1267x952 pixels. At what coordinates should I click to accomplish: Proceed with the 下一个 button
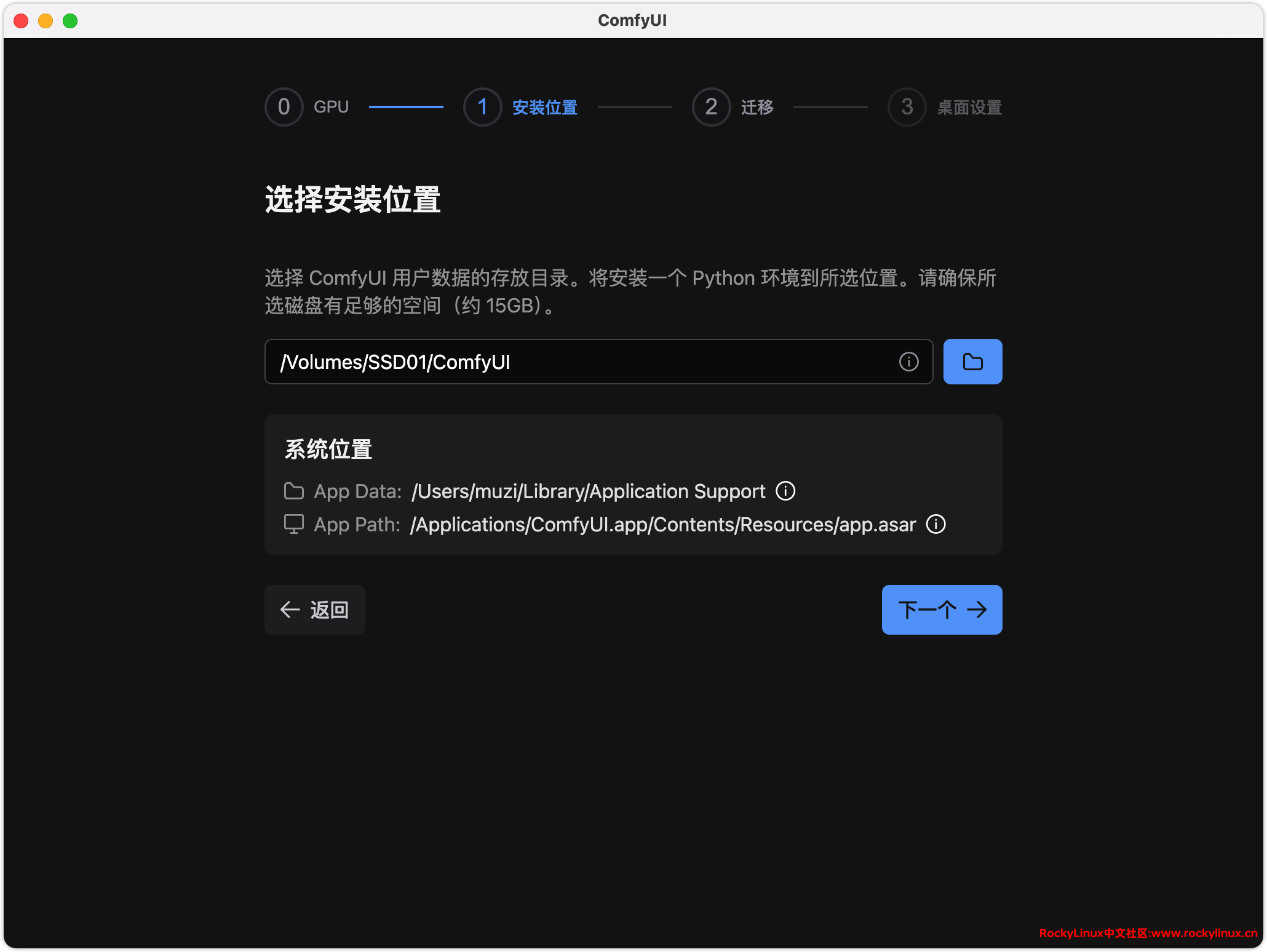[942, 609]
